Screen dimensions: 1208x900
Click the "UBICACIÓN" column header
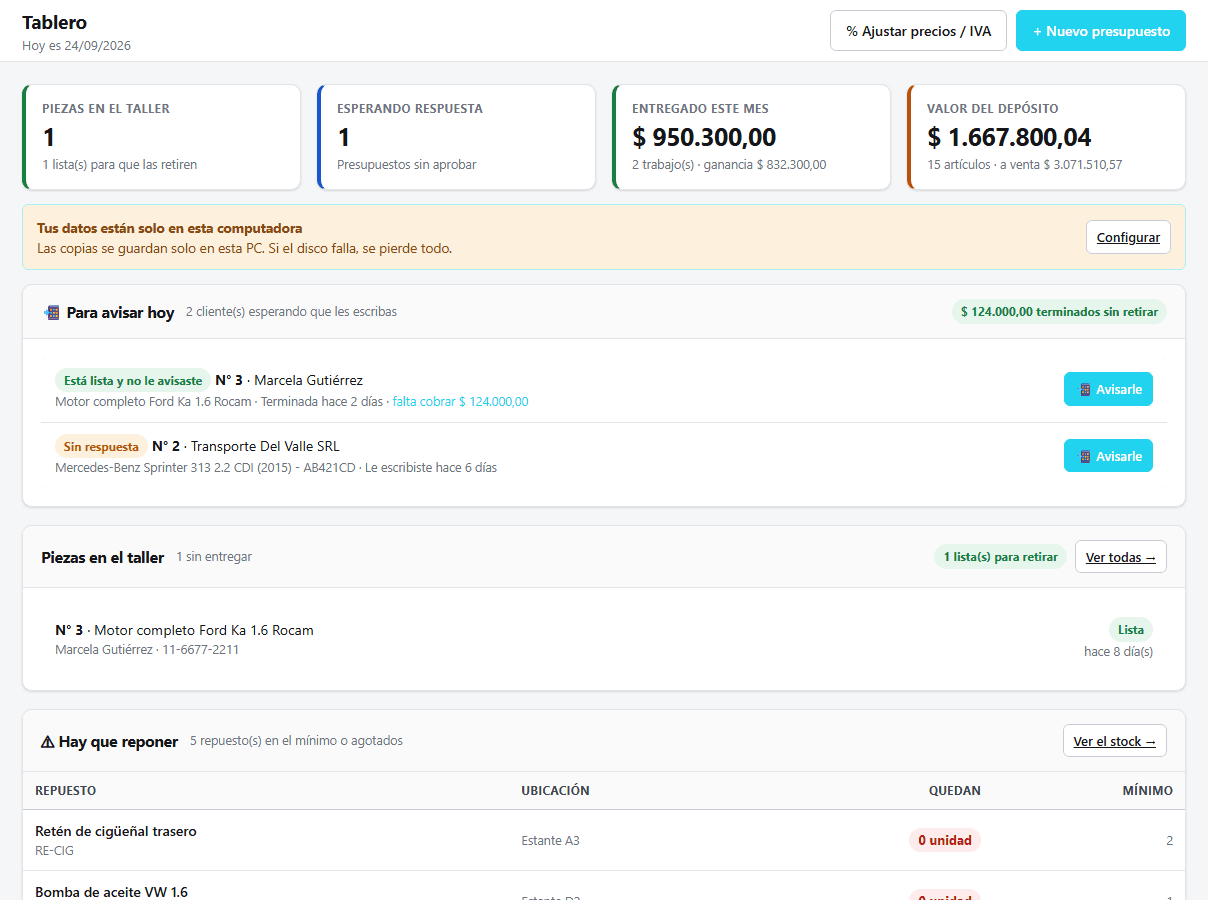(555, 790)
